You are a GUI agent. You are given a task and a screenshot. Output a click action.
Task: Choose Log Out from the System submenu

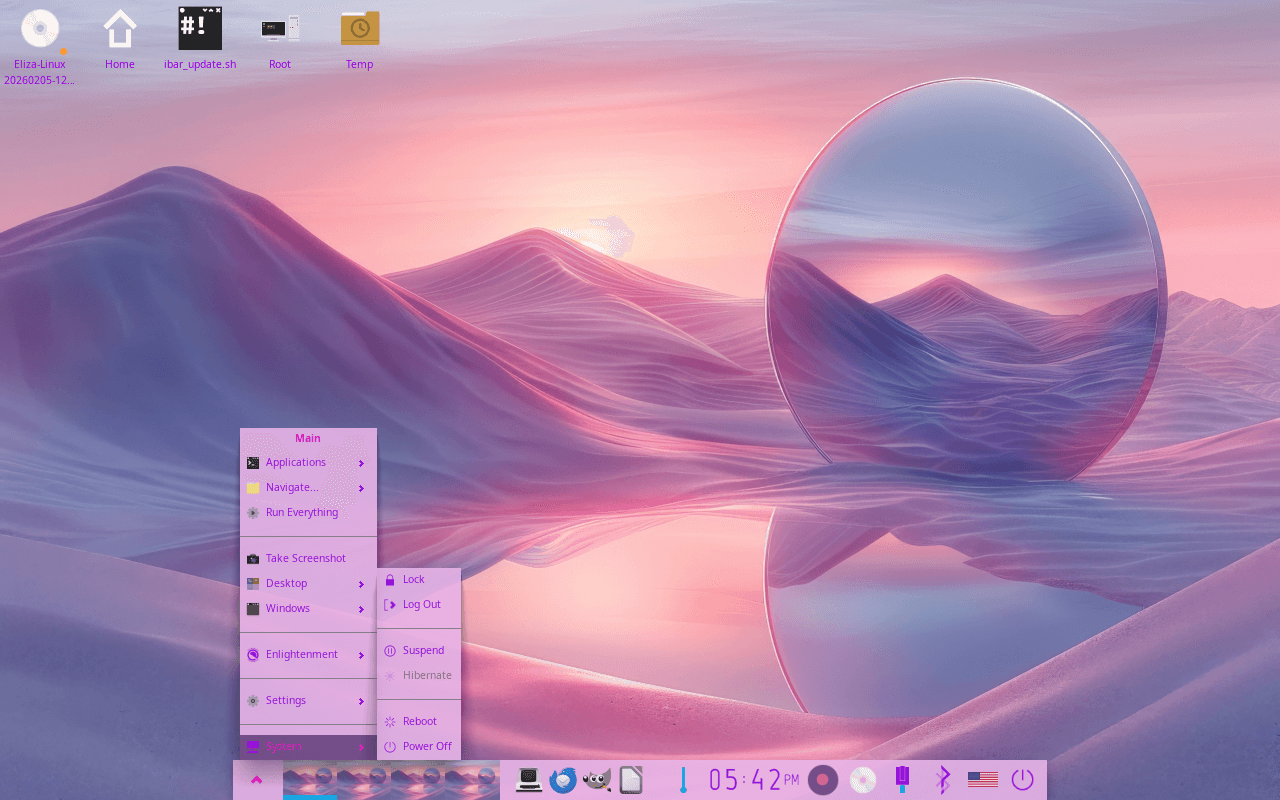420,604
